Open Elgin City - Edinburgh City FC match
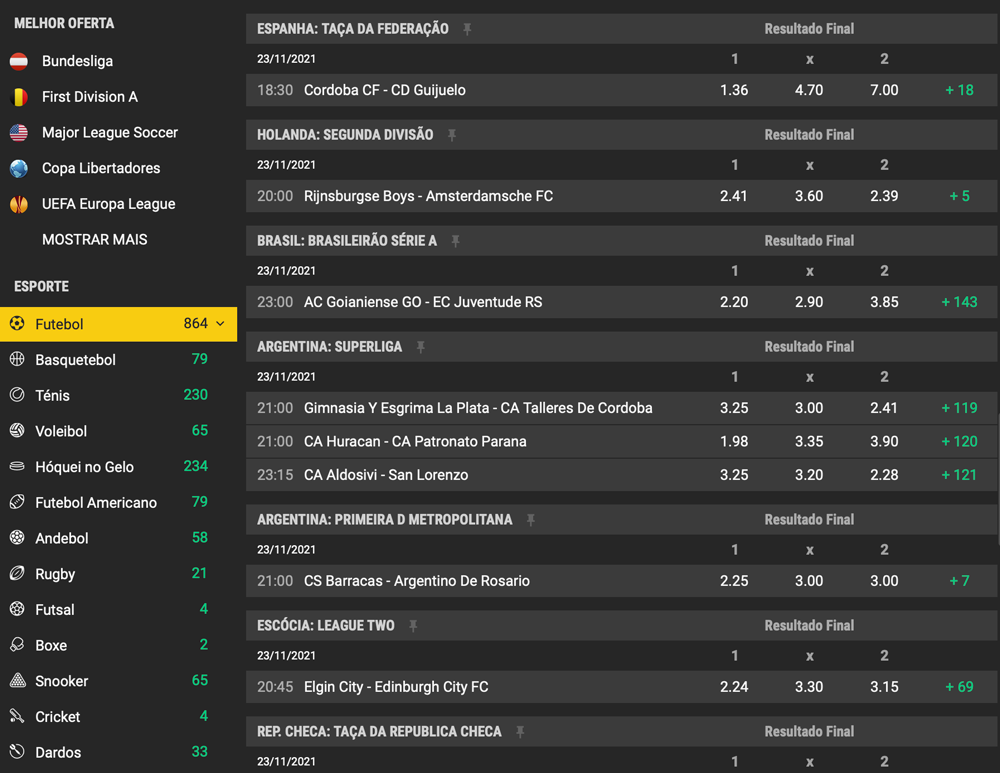The width and height of the screenshot is (1000, 773). tap(396, 687)
